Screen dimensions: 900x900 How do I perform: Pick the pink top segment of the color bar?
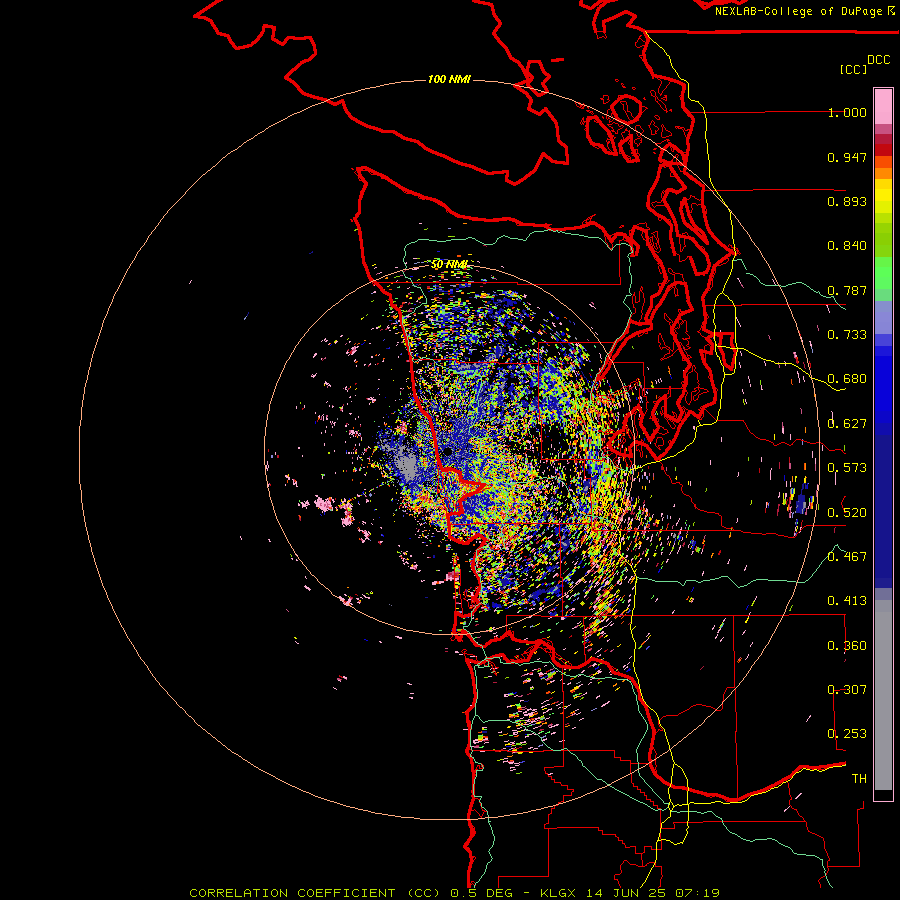883,106
